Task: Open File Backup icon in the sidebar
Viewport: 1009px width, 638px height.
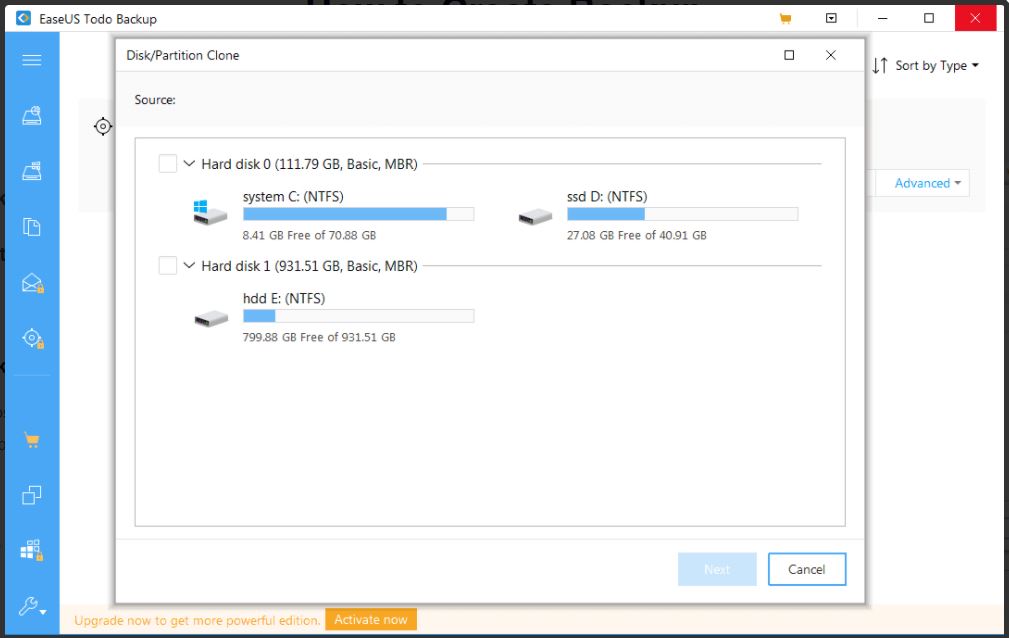Action: point(32,227)
